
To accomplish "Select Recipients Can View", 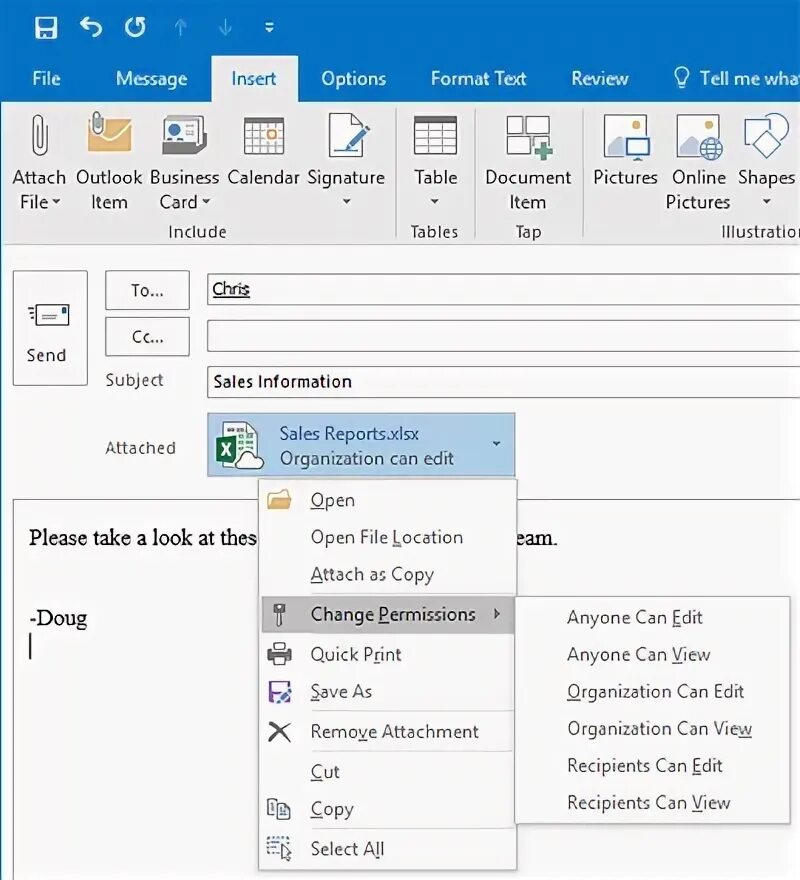I will tap(652, 803).
